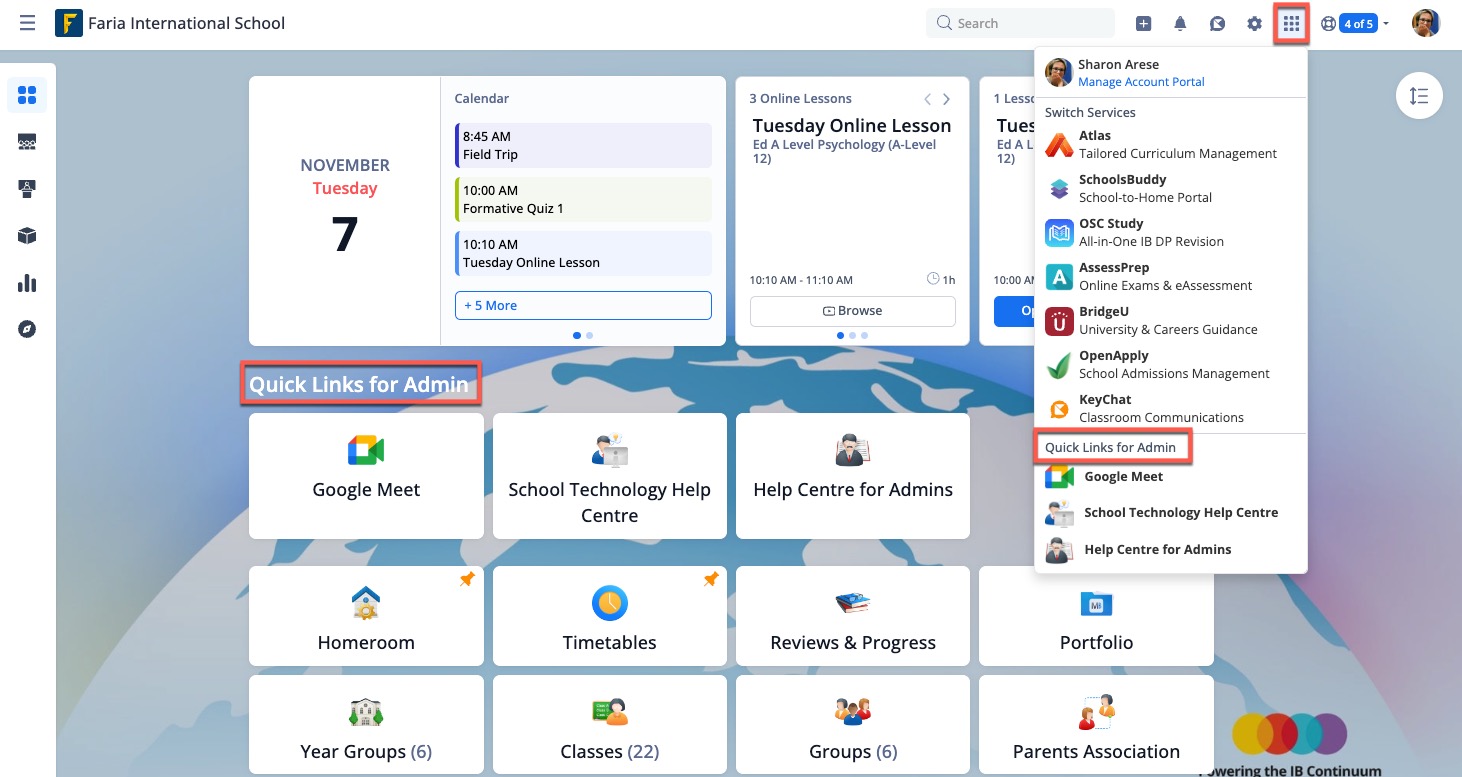The width and height of the screenshot is (1462, 777).
Task: Click the reorder dashboard round button
Action: (1418, 97)
